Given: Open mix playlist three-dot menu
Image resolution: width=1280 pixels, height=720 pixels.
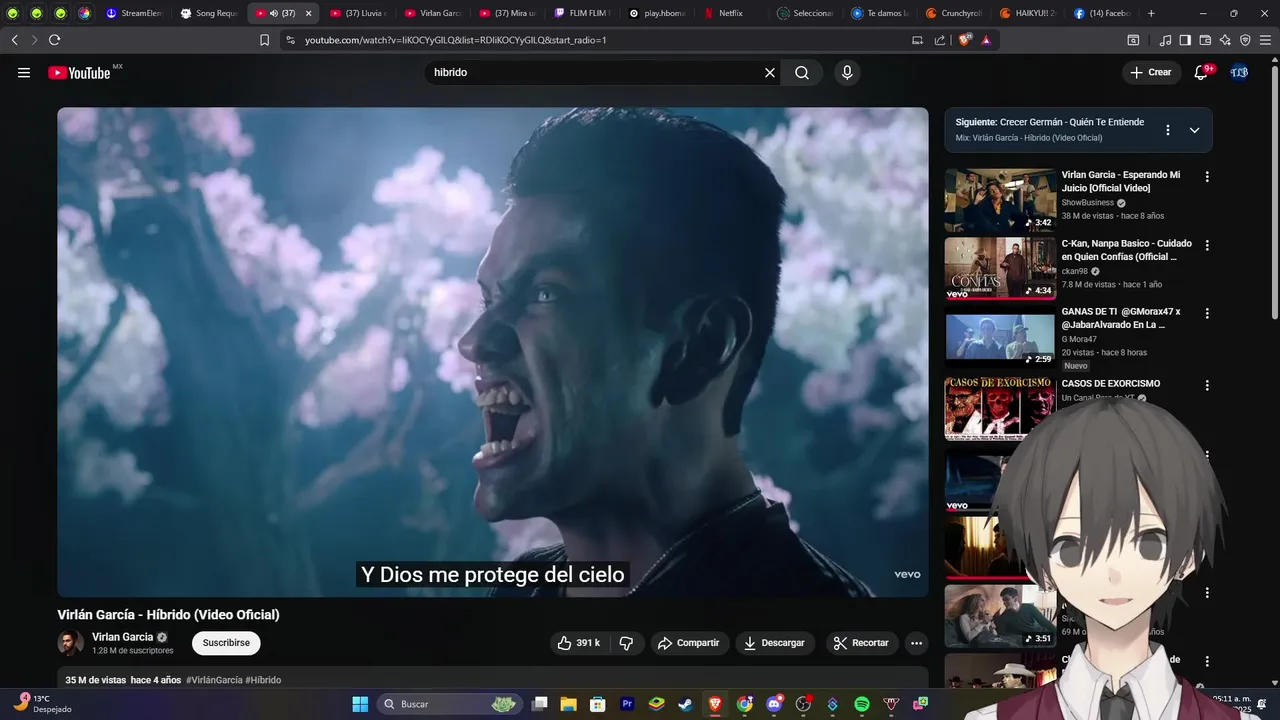Looking at the screenshot, I should click(1167, 130).
